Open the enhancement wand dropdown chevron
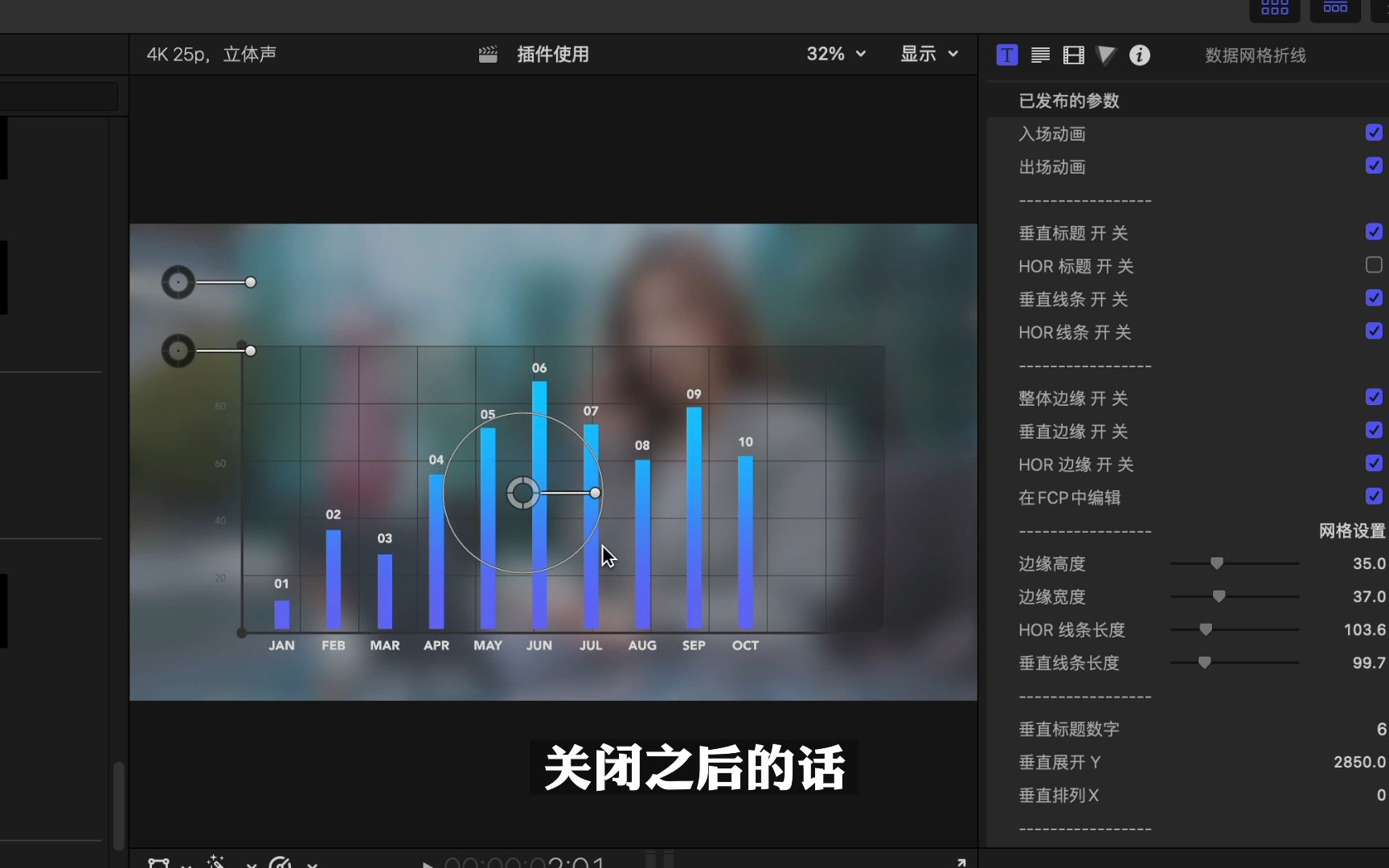This screenshot has width=1389, height=868. [x=252, y=865]
